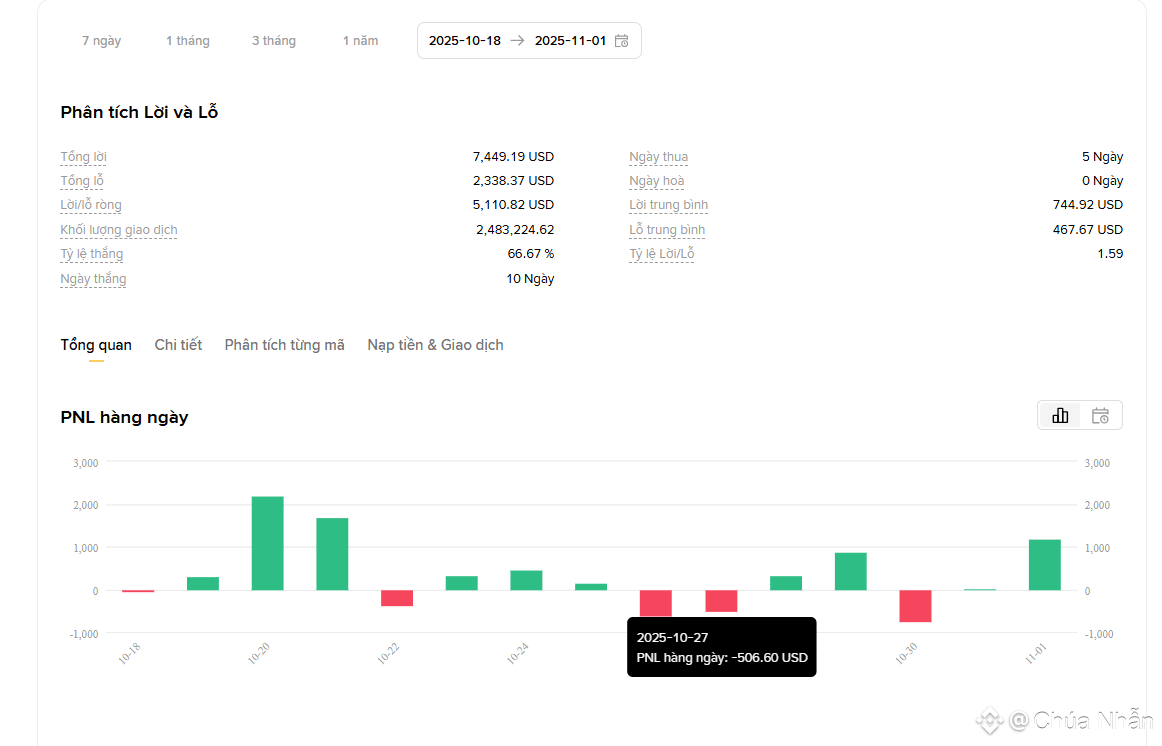Click the 467.67 USD average loss value
Image resolution: width=1162 pixels, height=746 pixels.
pos(1087,230)
